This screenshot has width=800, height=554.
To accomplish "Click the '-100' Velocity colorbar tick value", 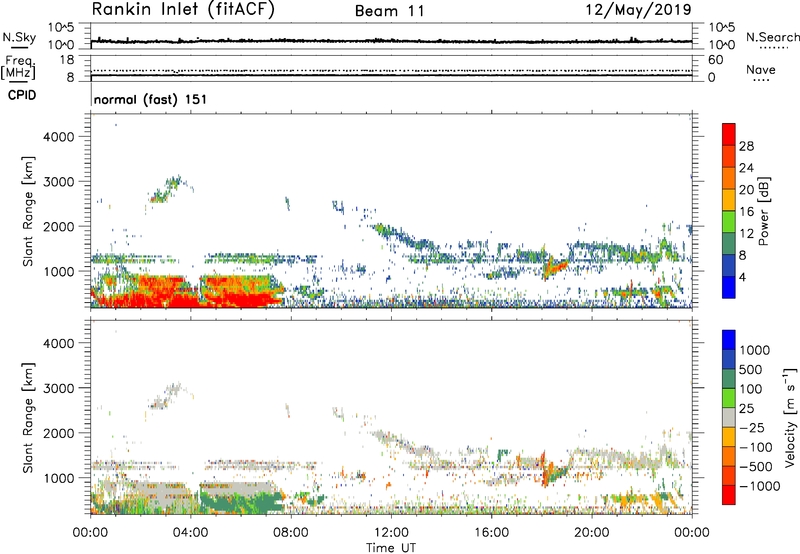I will (x=756, y=447).
